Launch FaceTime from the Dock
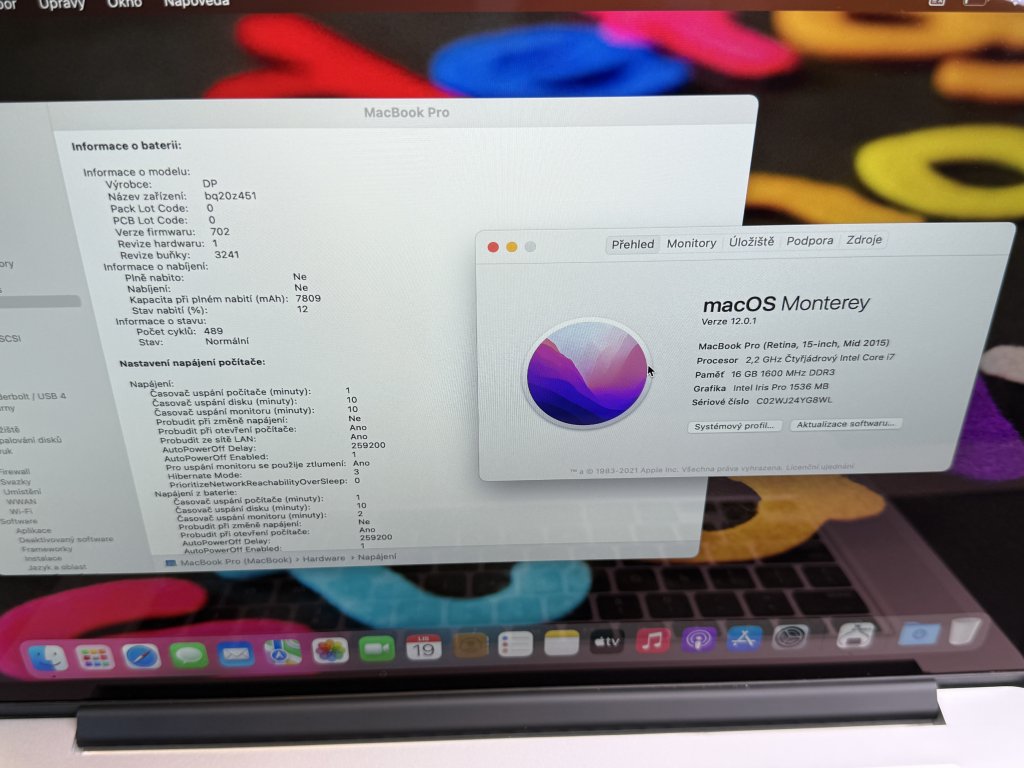The width and height of the screenshot is (1024, 768). (x=377, y=649)
